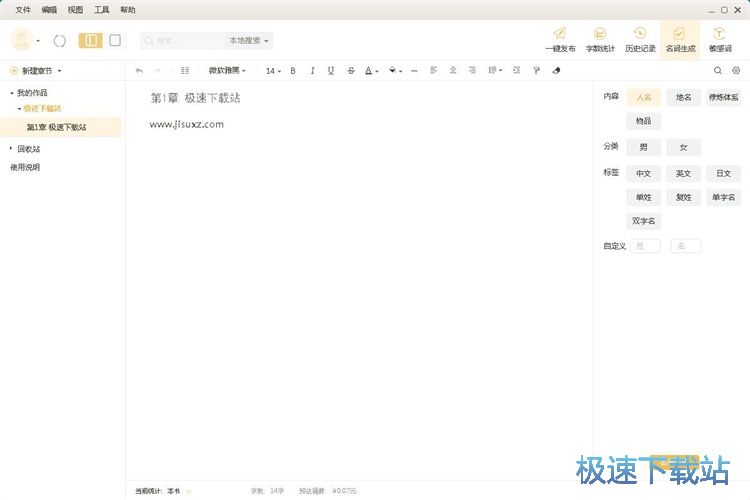Select the 英文 tag

click(x=684, y=174)
